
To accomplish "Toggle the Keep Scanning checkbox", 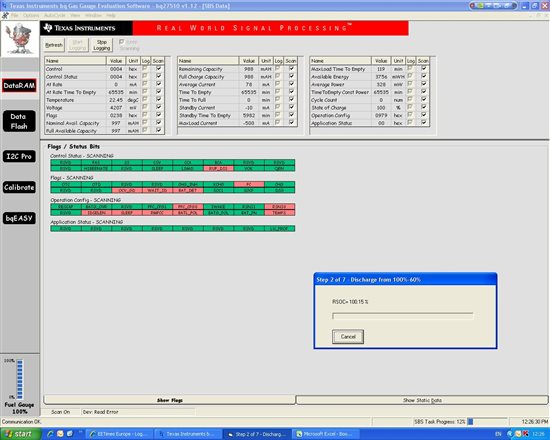I will coord(122,42).
